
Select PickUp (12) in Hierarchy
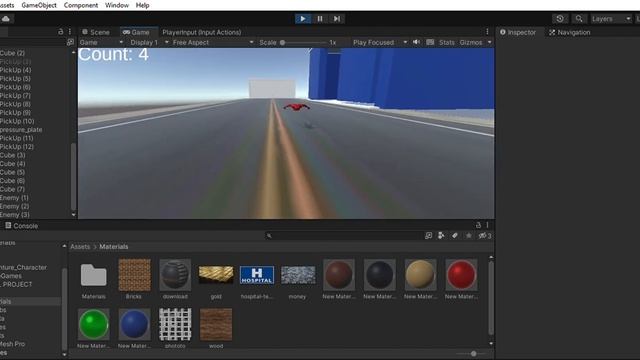(x=17, y=147)
